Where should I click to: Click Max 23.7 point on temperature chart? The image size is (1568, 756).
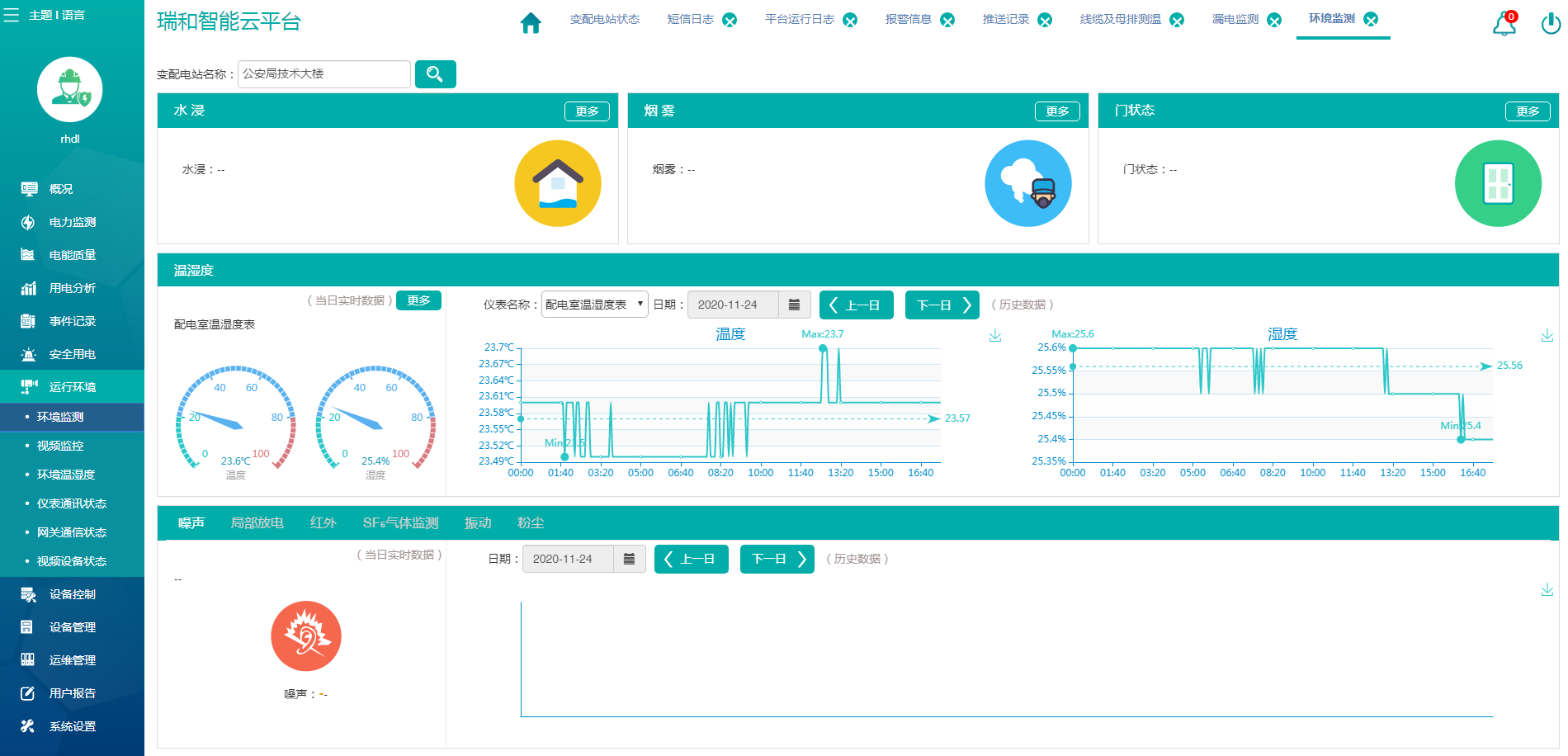(x=823, y=348)
